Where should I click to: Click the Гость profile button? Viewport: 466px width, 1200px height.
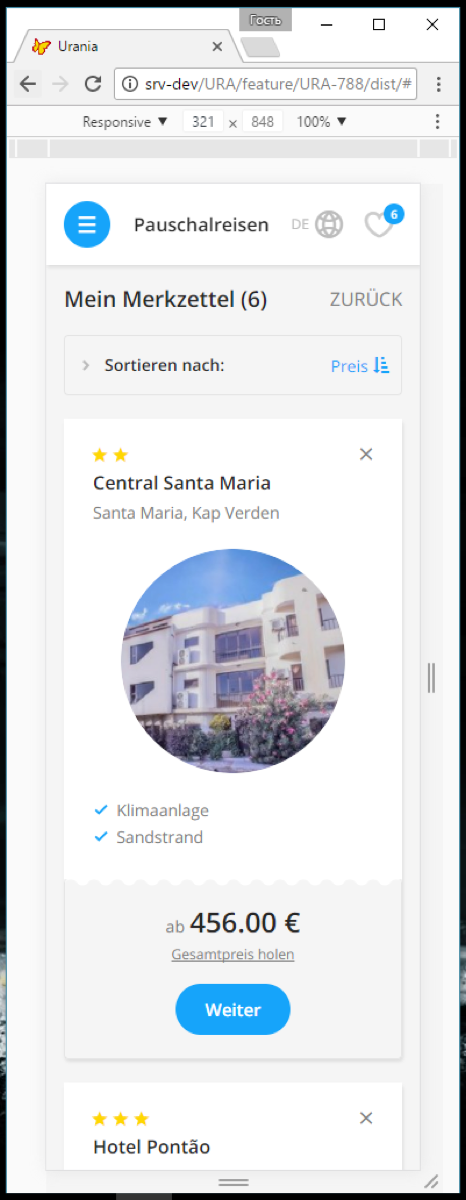pyautogui.click(x=265, y=20)
